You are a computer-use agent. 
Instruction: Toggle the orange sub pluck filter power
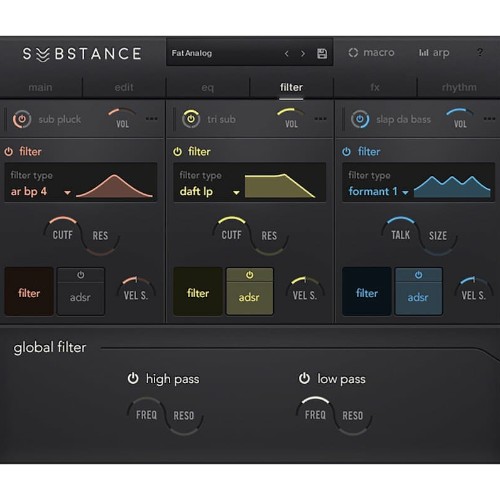click(x=9, y=152)
